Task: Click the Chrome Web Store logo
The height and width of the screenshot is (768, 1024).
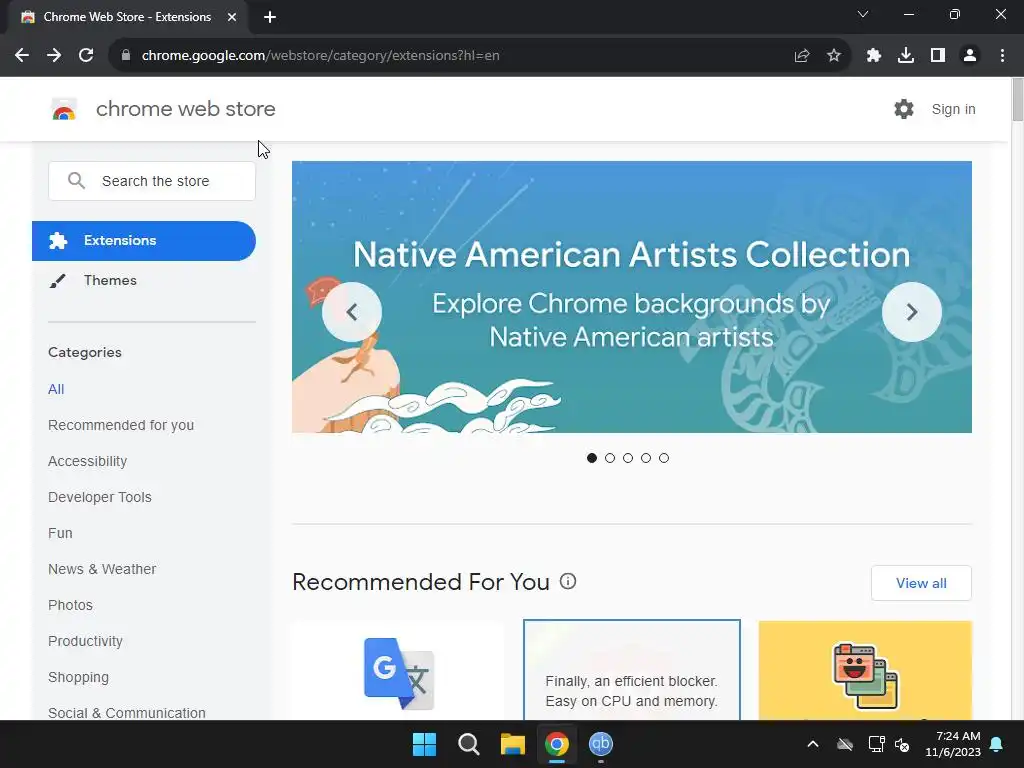Action: 64,109
